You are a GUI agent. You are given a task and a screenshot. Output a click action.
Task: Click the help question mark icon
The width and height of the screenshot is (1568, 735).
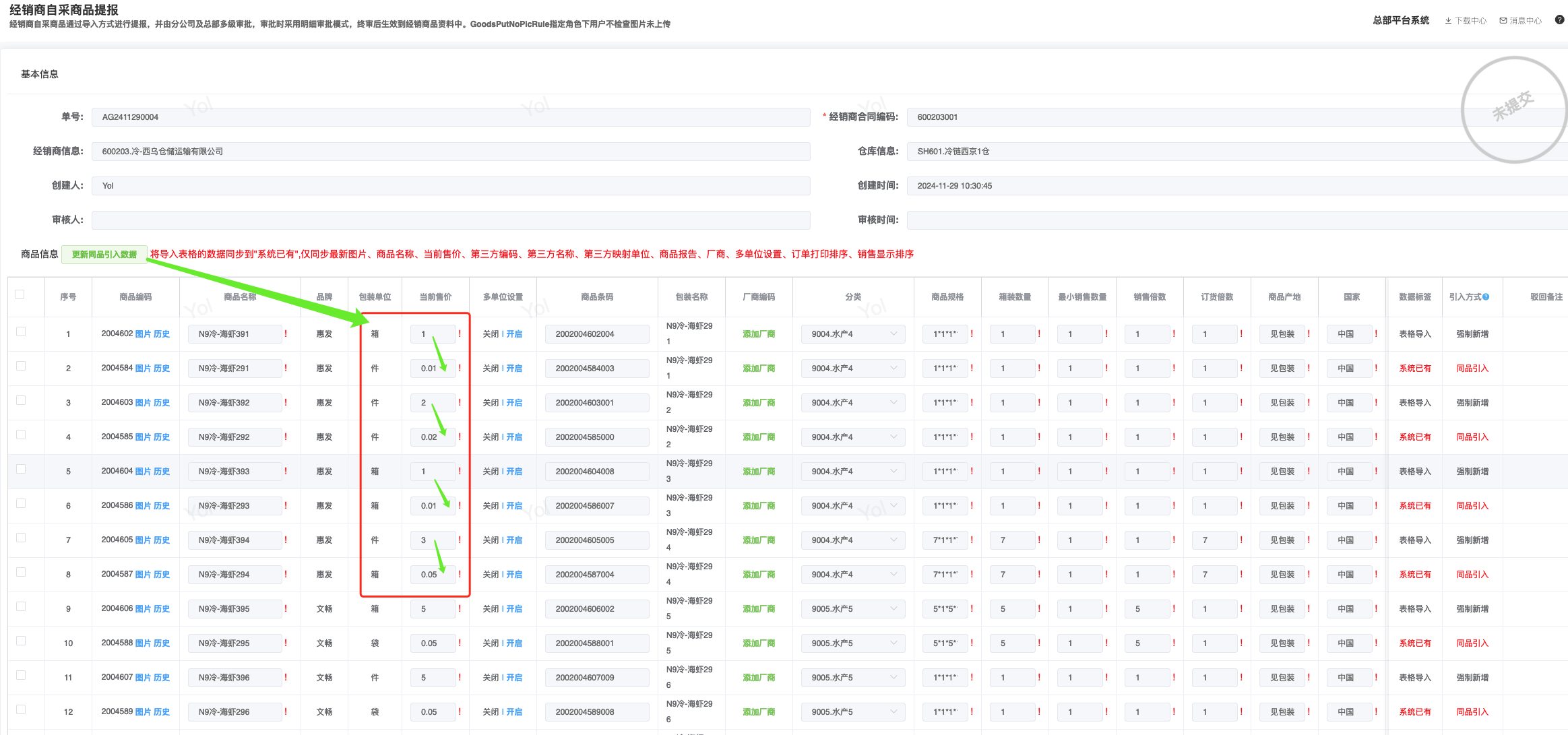click(1559, 20)
